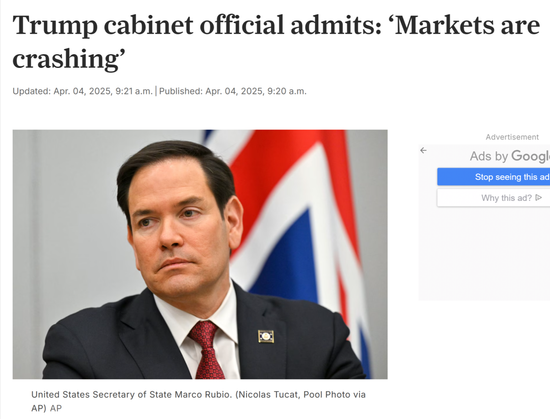Click the 'Markets are' quote in headline
This screenshot has width=550, height=419.
tap(467, 25)
